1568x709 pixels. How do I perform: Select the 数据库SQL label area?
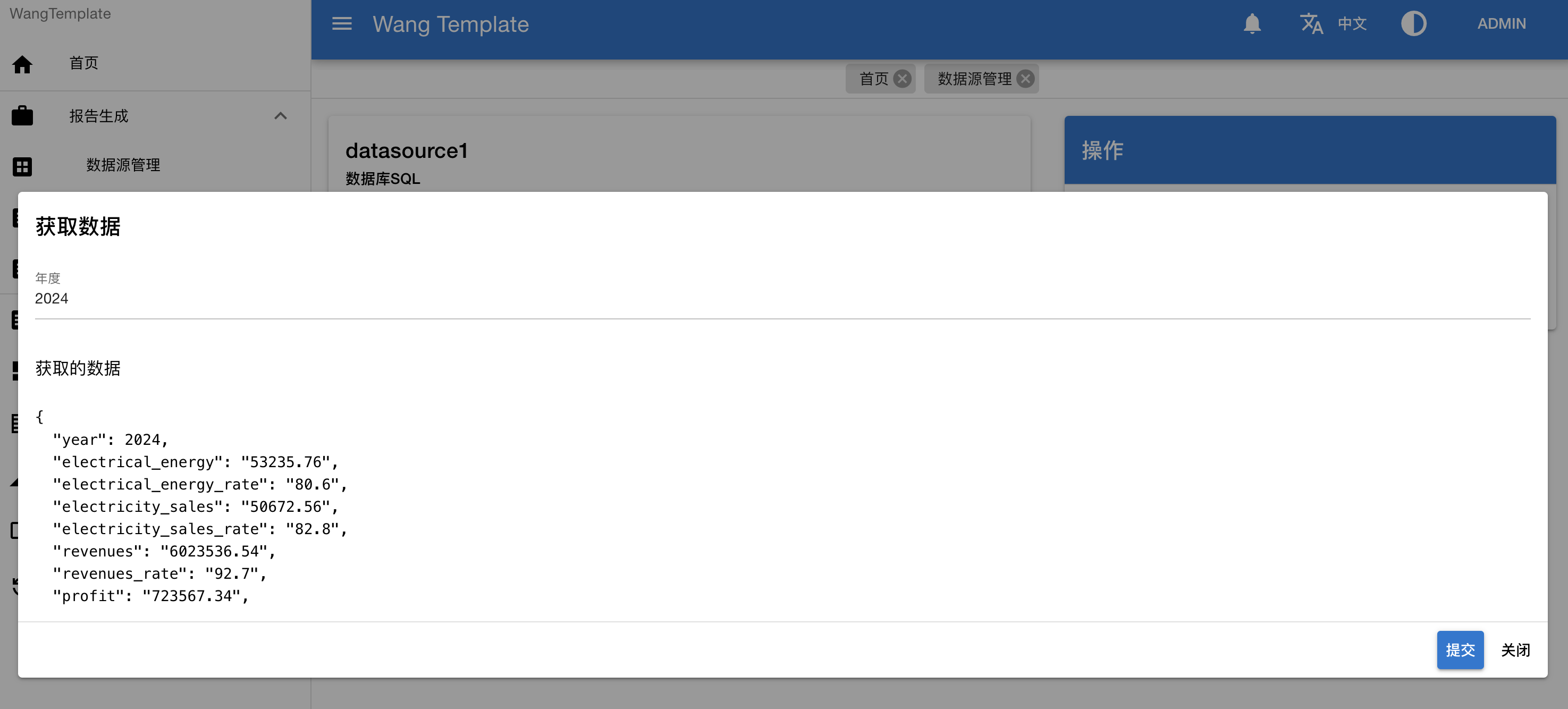pos(383,178)
